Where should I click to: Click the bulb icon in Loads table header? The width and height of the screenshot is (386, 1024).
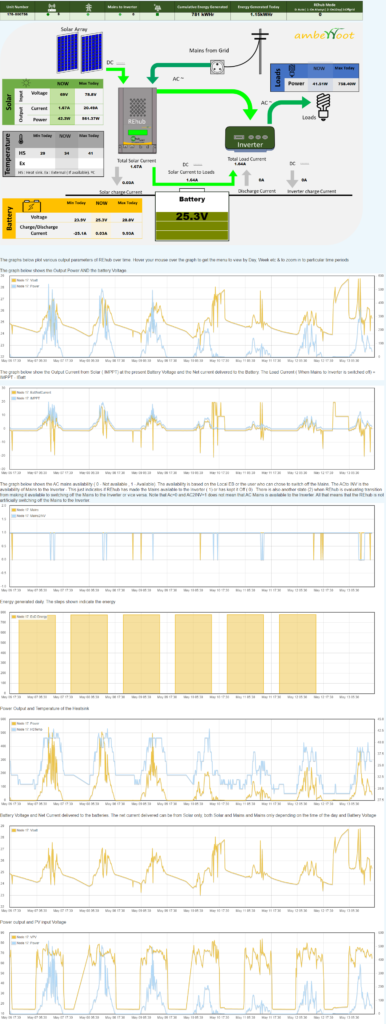coord(291,70)
